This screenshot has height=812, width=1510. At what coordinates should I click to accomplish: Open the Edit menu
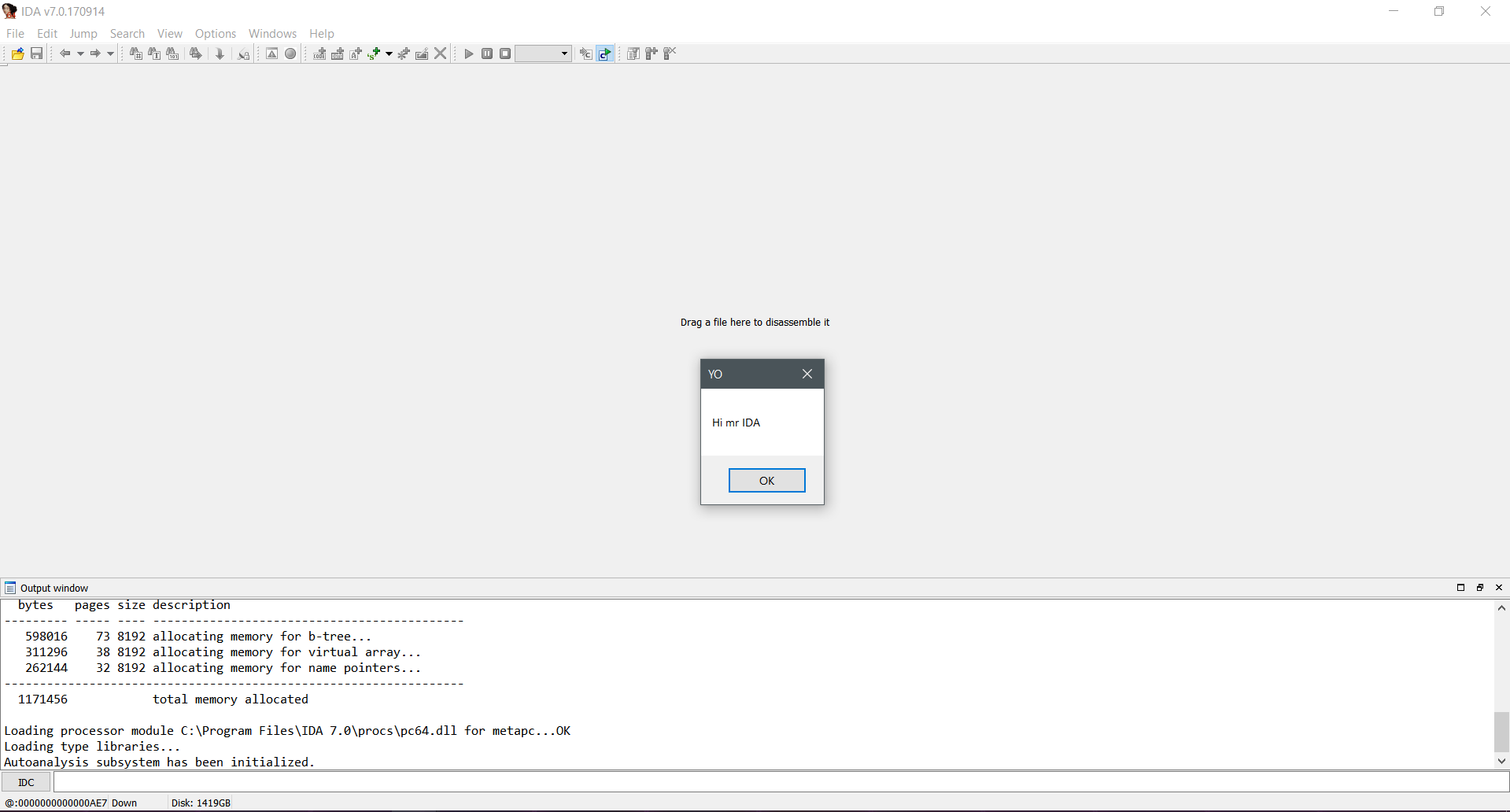click(47, 34)
